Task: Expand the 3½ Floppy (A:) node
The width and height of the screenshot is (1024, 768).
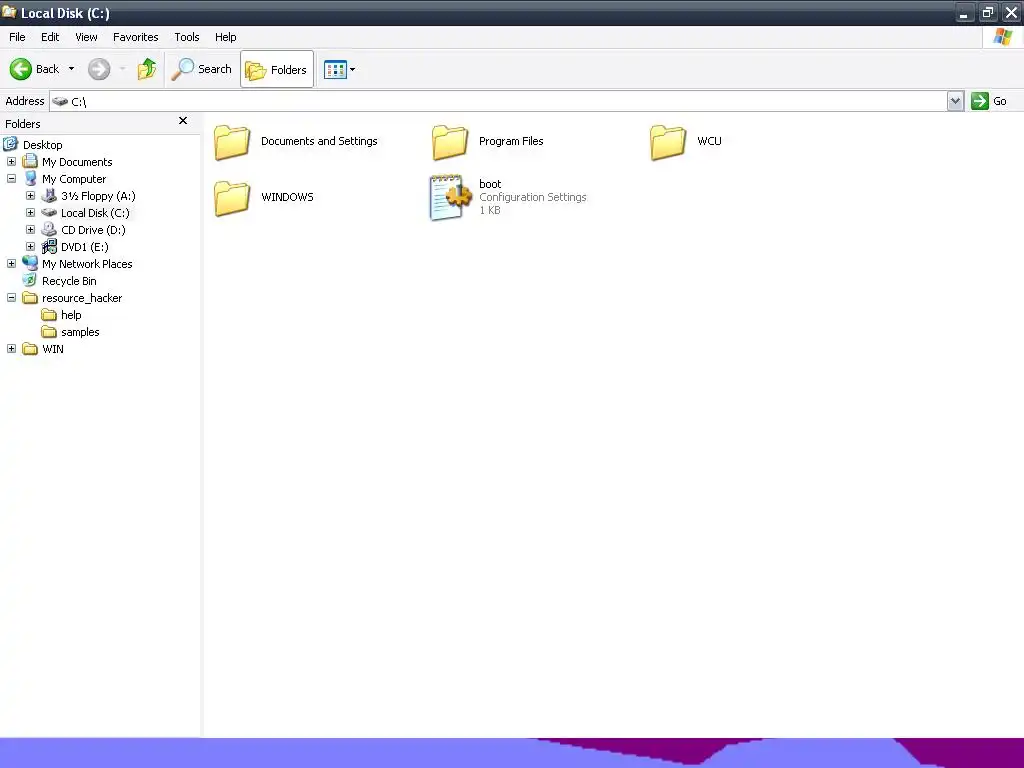Action: (x=30, y=195)
